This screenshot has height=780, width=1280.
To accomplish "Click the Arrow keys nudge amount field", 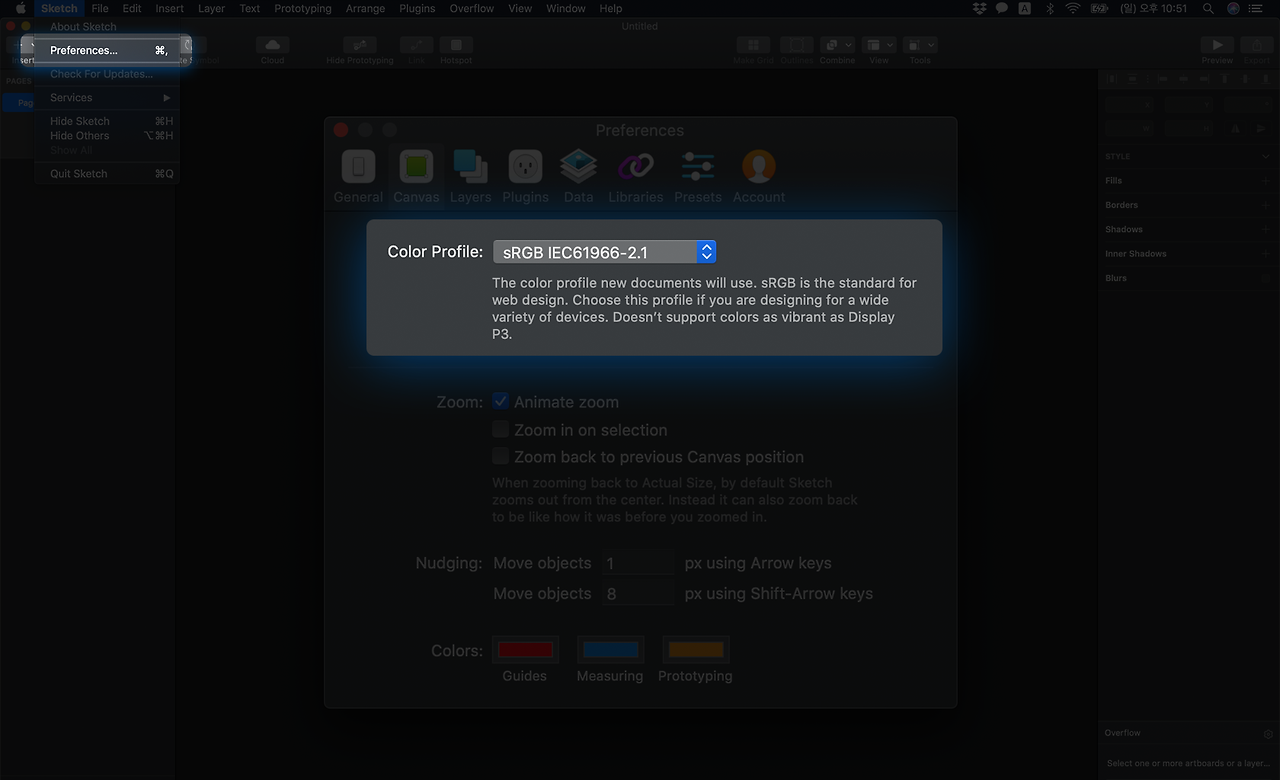I will pyautogui.click(x=638, y=562).
